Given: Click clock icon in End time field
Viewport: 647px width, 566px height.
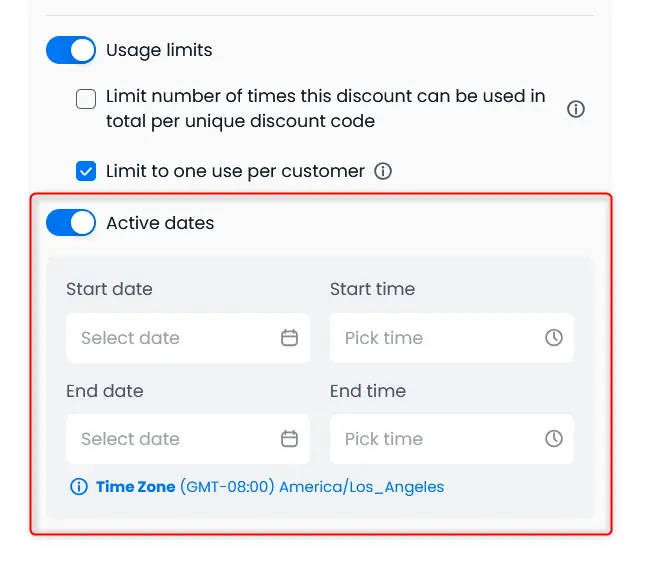Looking at the screenshot, I should point(554,439).
